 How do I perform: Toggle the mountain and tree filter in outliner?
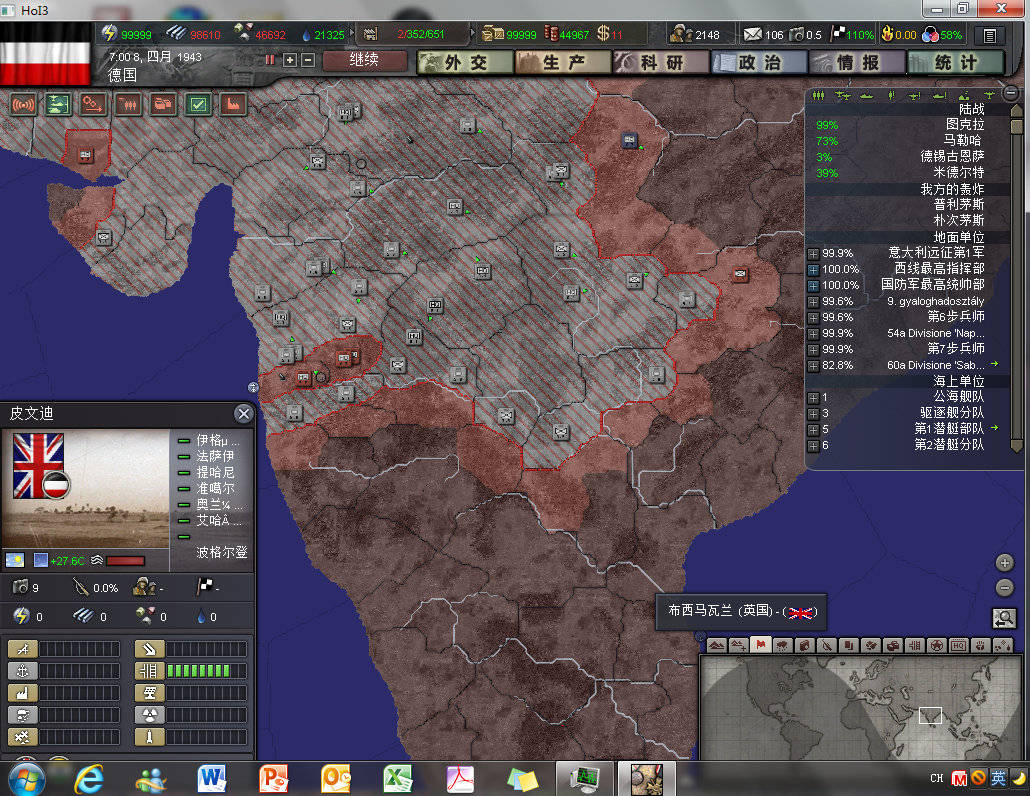pyautogui.click(x=964, y=96)
